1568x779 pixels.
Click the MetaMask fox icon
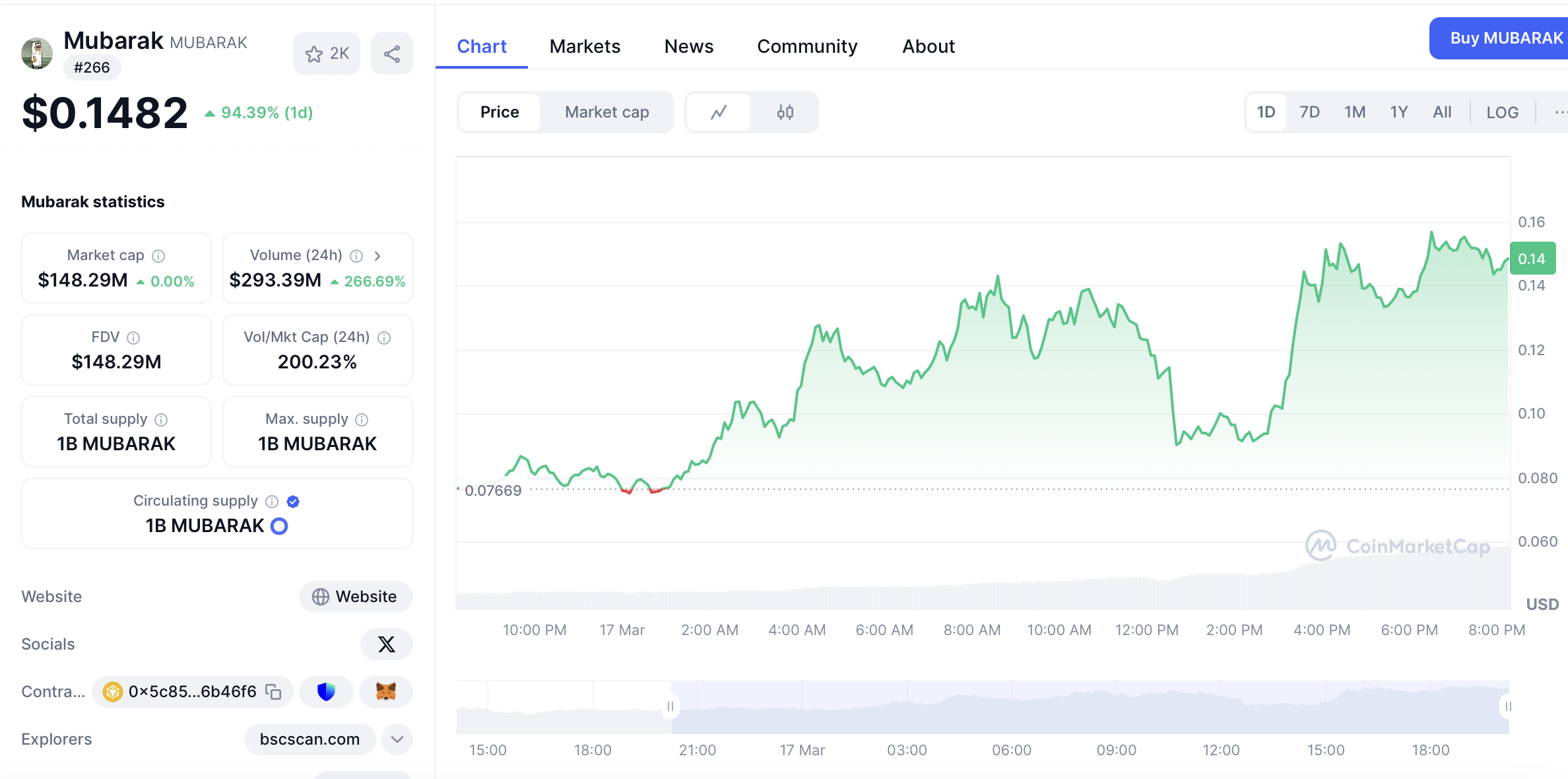point(385,691)
